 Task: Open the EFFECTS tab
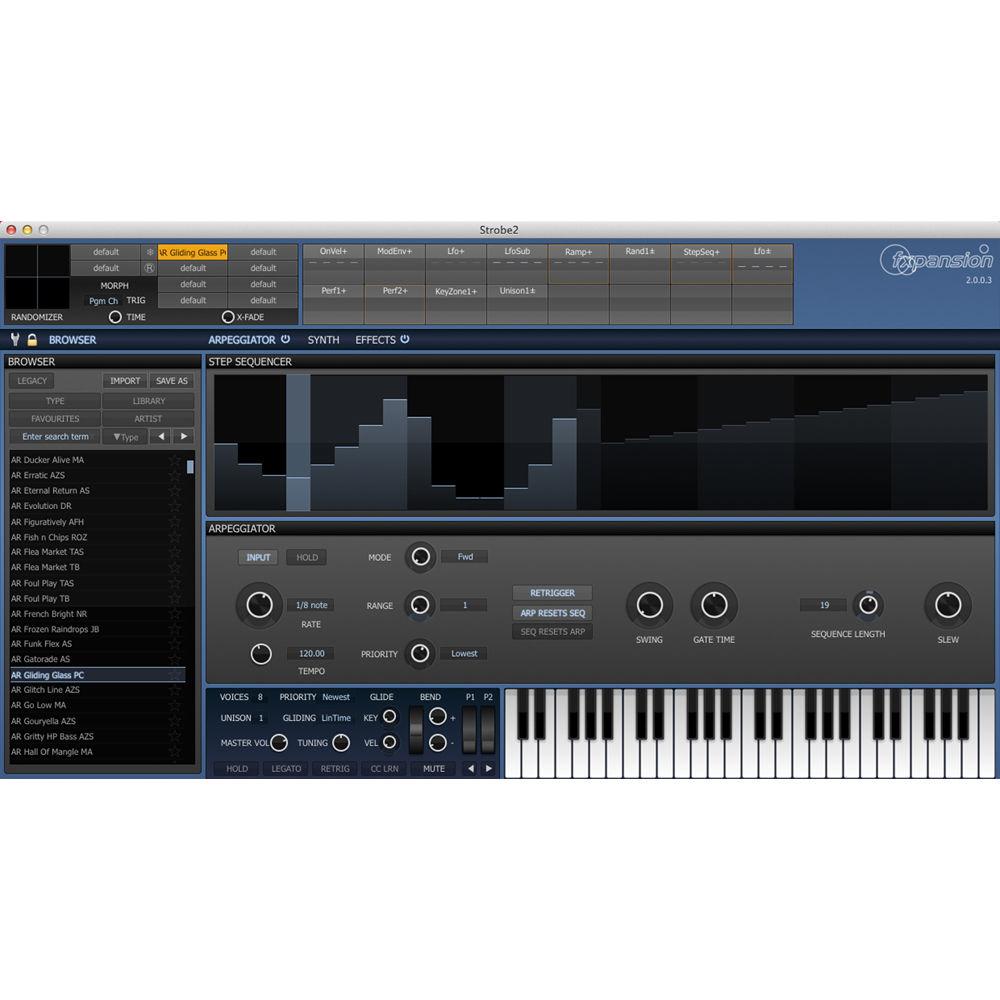[x=374, y=340]
